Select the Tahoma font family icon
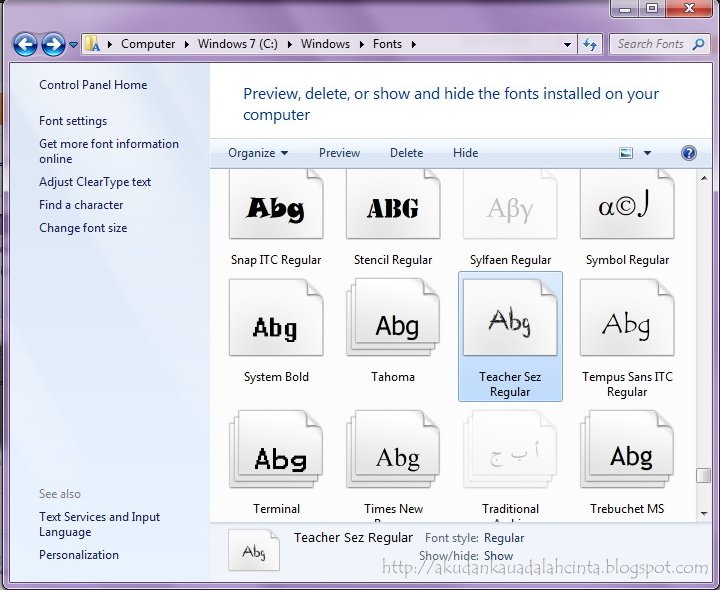Screen dimensions: 720x590 [x=393, y=320]
